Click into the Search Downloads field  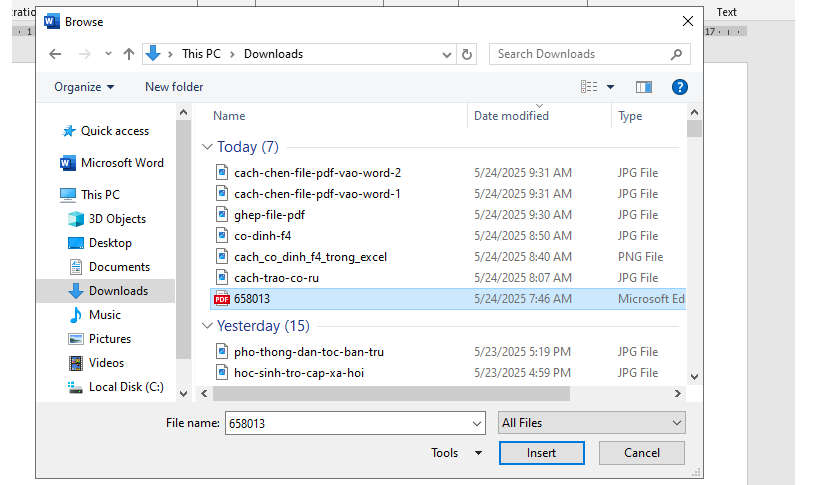[580, 54]
